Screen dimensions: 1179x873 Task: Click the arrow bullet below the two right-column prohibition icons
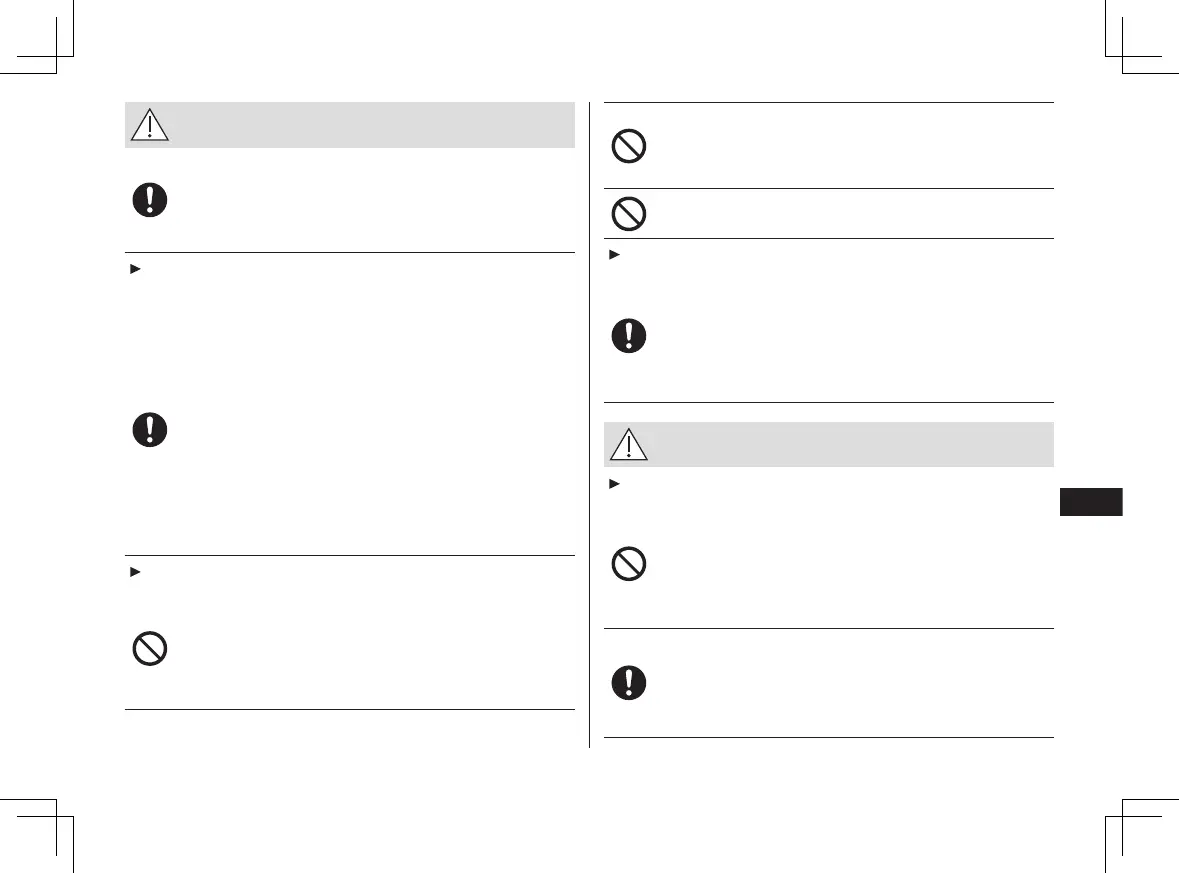[x=611, y=256]
